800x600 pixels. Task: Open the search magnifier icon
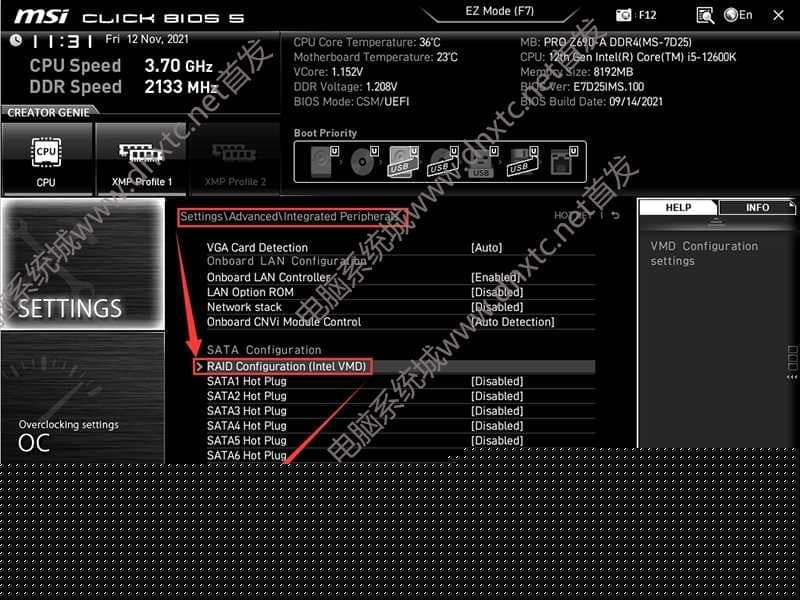(706, 15)
